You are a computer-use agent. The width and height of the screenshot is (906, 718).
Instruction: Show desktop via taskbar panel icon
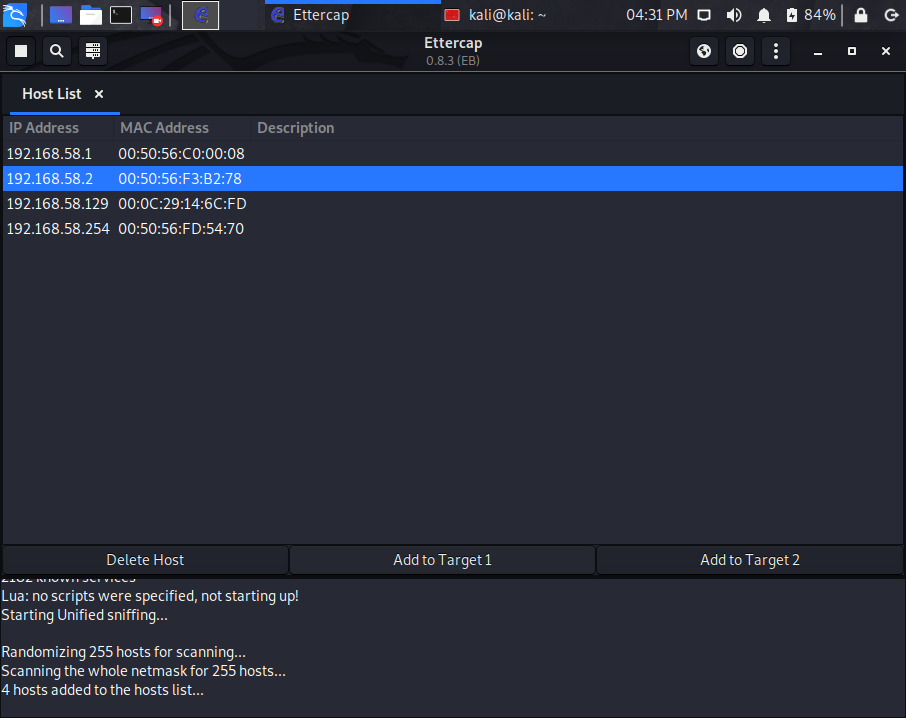(61, 15)
